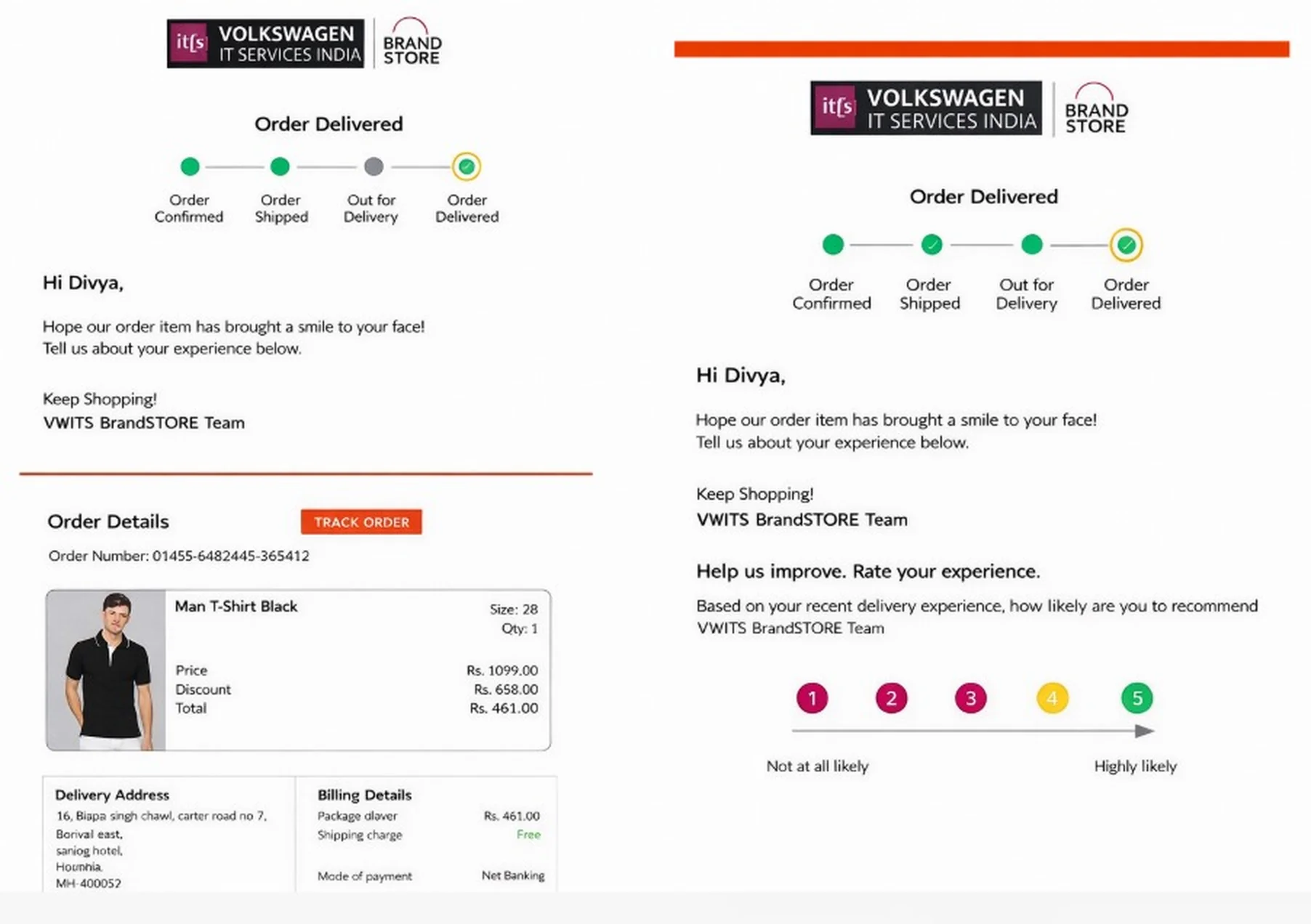1311x924 pixels.
Task: Click the Order Delivered checkmark in the left email
Action: [x=467, y=166]
